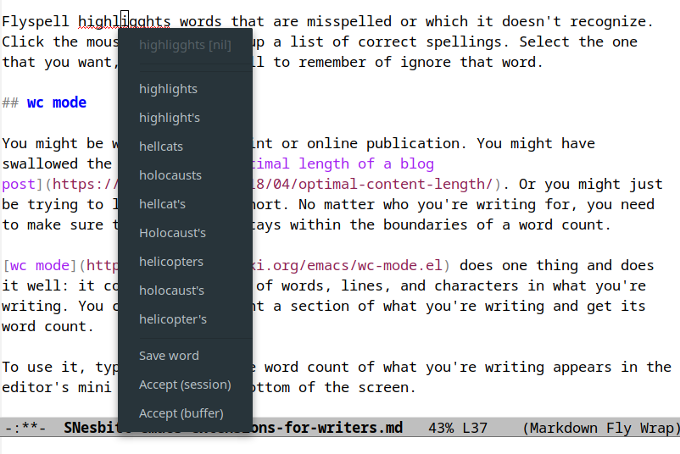Choose 'Accept (session)' menu entry
This screenshot has width=680, height=454.
click(x=184, y=385)
